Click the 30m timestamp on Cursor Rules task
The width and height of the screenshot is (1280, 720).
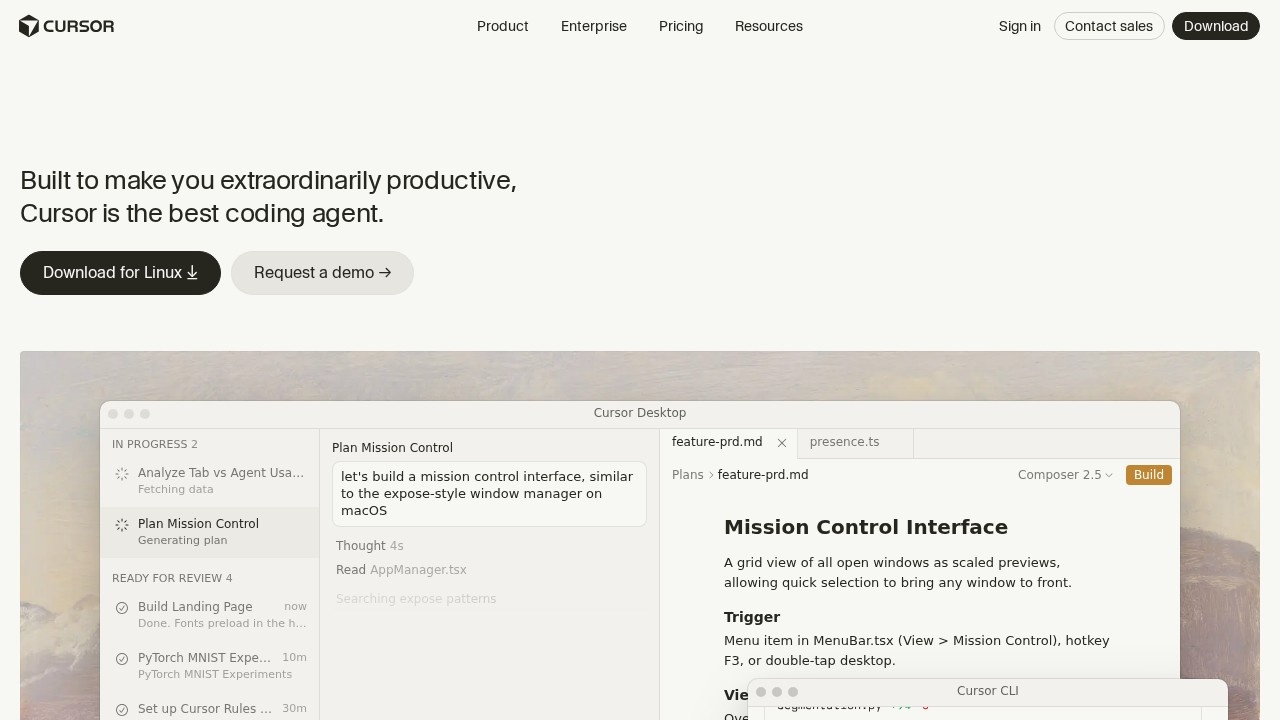tap(294, 709)
